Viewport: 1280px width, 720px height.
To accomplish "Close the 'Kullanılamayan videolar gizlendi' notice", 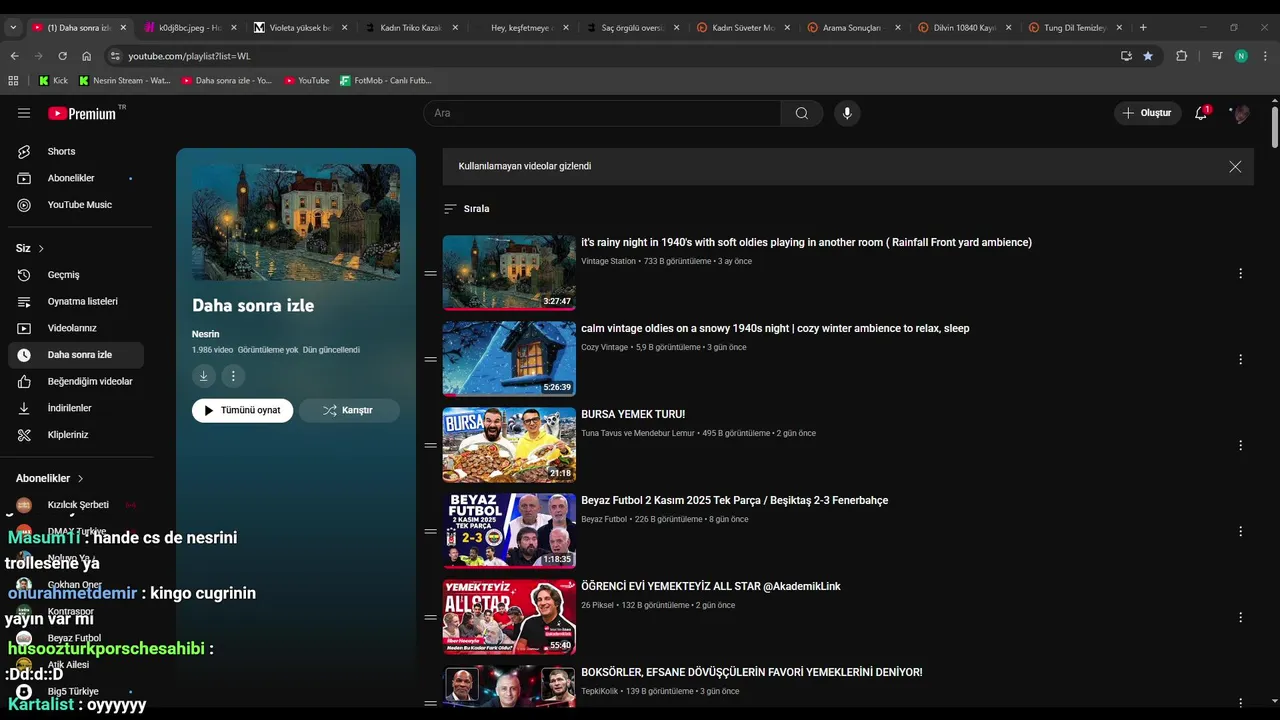I will pos(1235,167).
